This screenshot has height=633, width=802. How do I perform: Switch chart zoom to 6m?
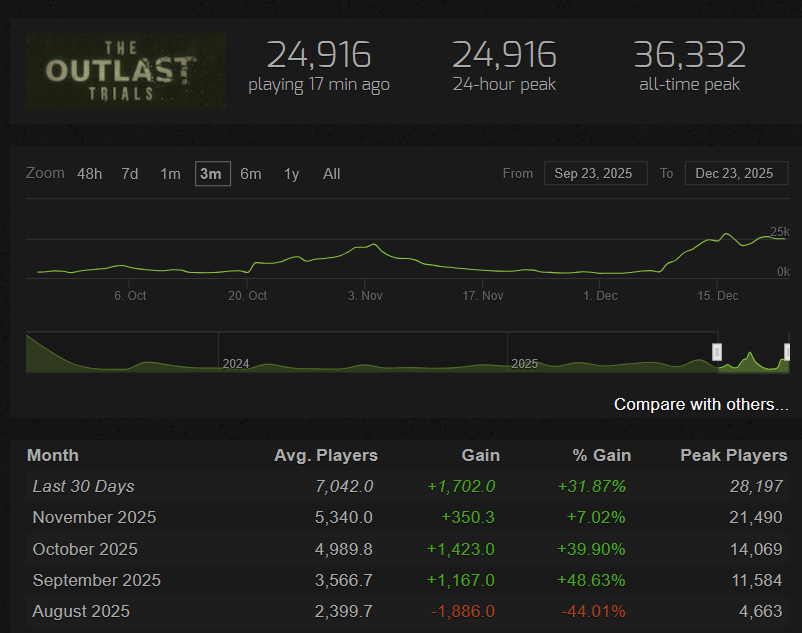[x=251, y=174]
